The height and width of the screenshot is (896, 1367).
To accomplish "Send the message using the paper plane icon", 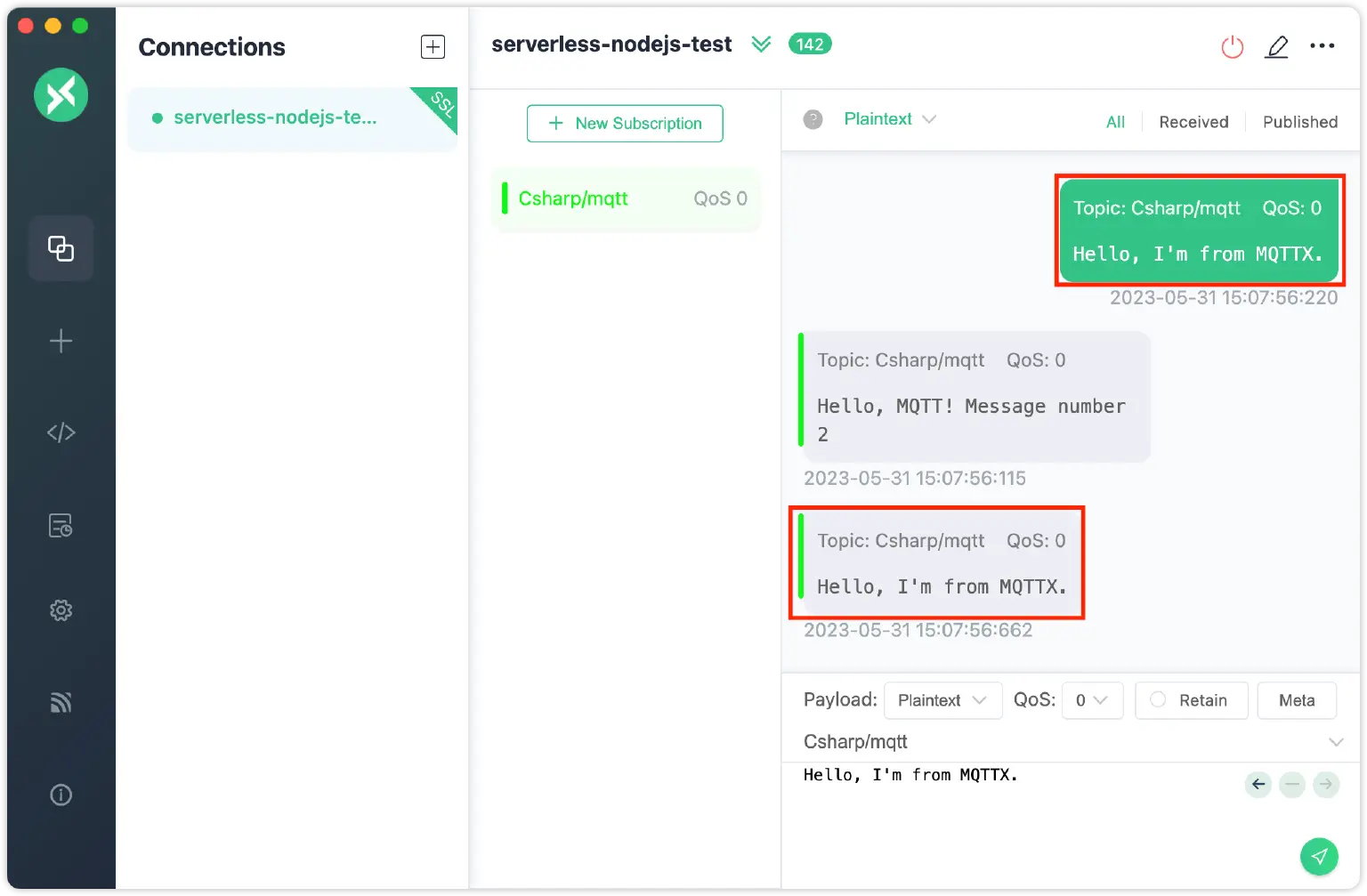I will (x=1319, y=856).
